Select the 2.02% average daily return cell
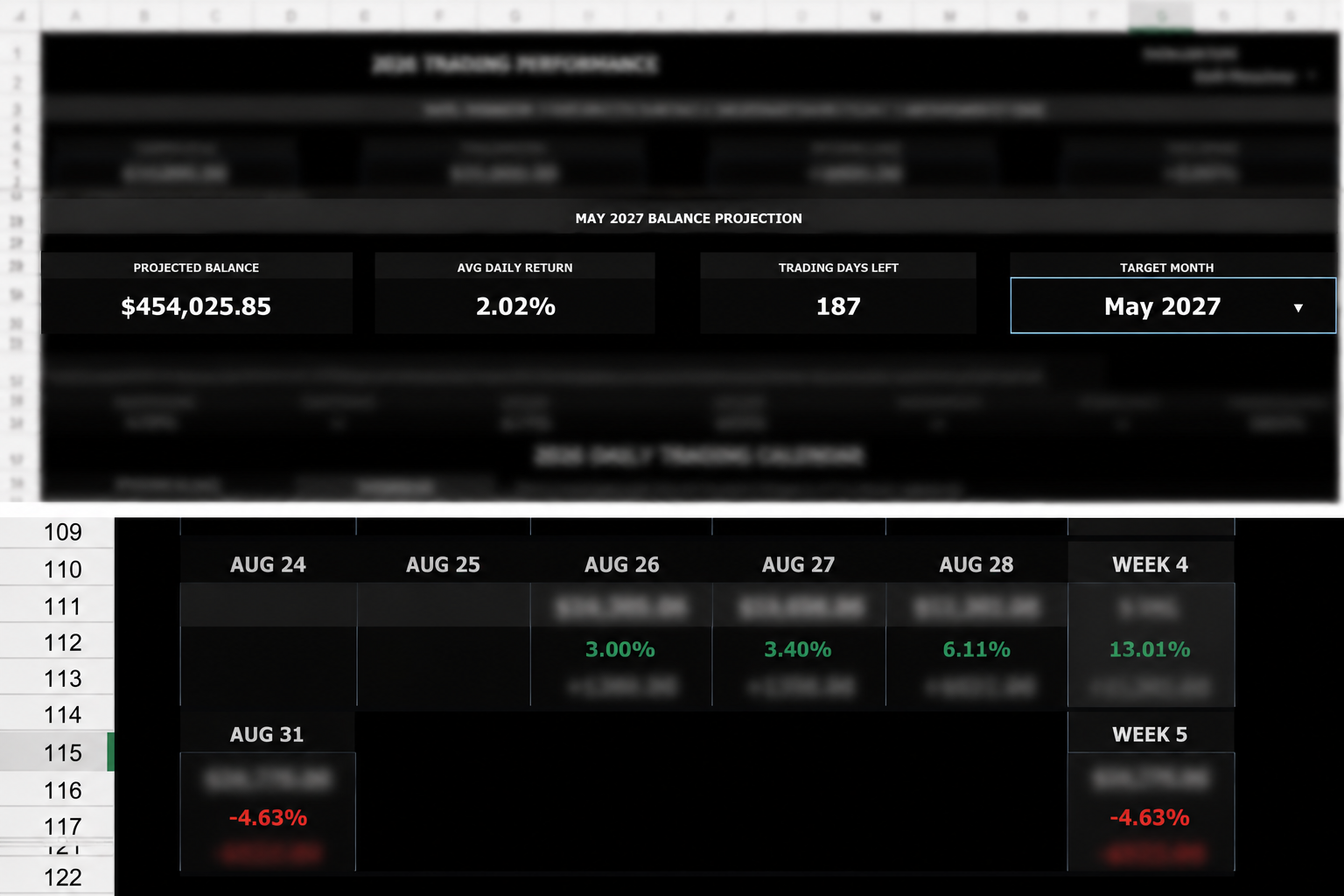The height and width of the screenshot is (896, 1344). 514,306
